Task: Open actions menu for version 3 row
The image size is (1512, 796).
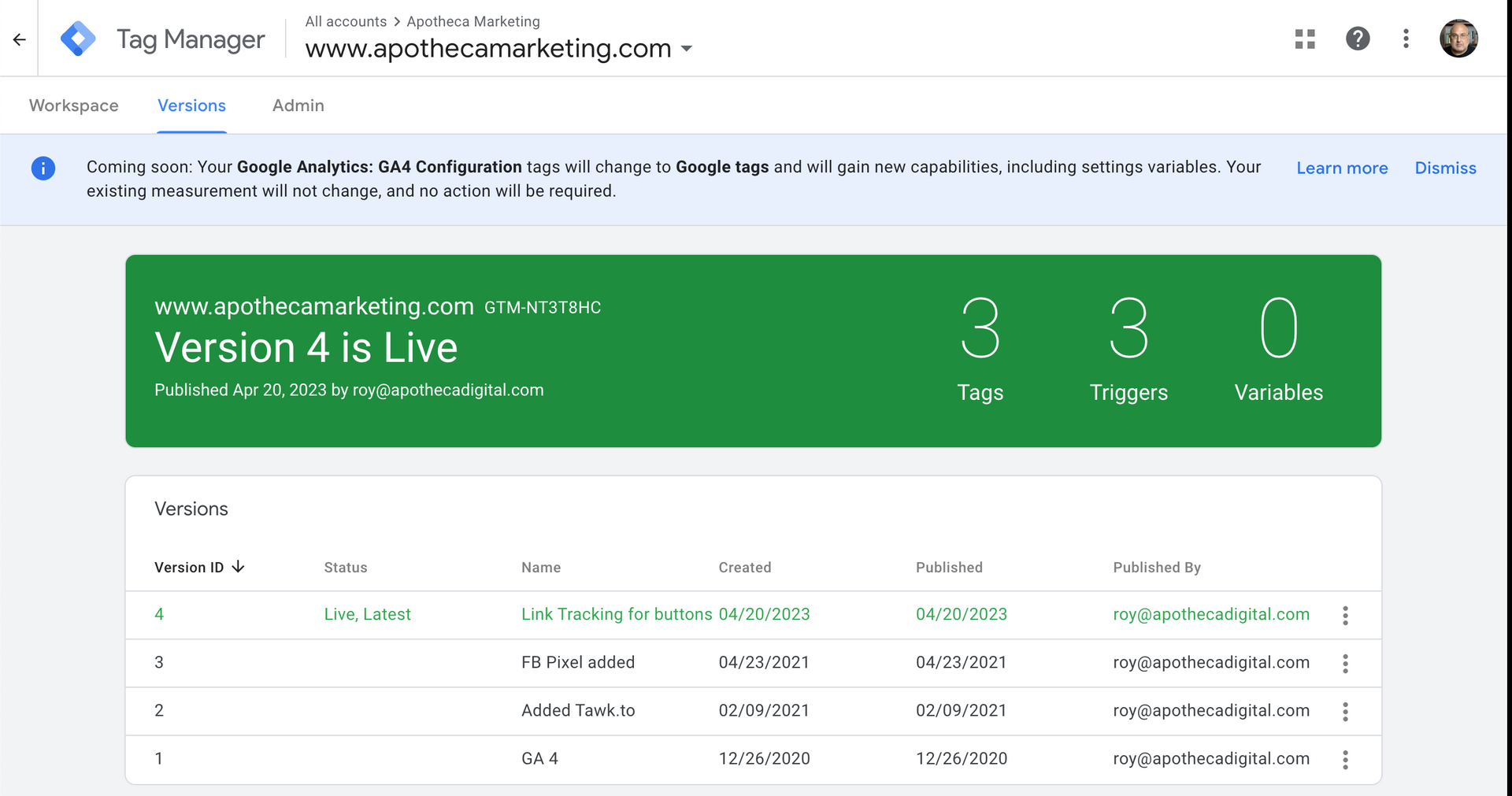Action: (x=1345, y=664)
